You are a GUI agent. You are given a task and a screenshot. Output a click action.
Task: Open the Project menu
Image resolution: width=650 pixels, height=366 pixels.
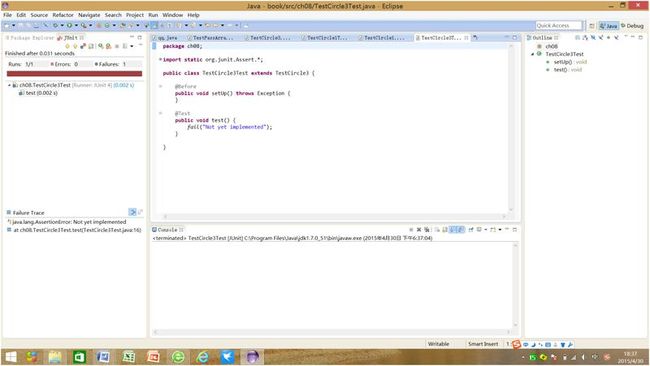pos(135,15)
